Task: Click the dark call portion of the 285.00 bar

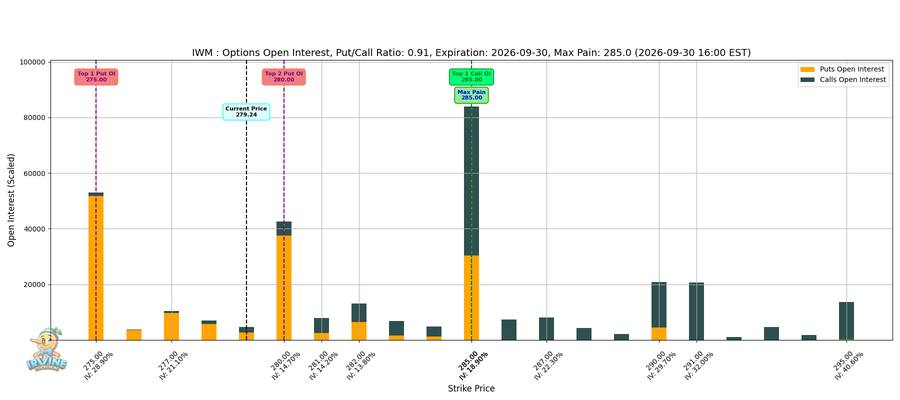Action: (x=471, y=181)
